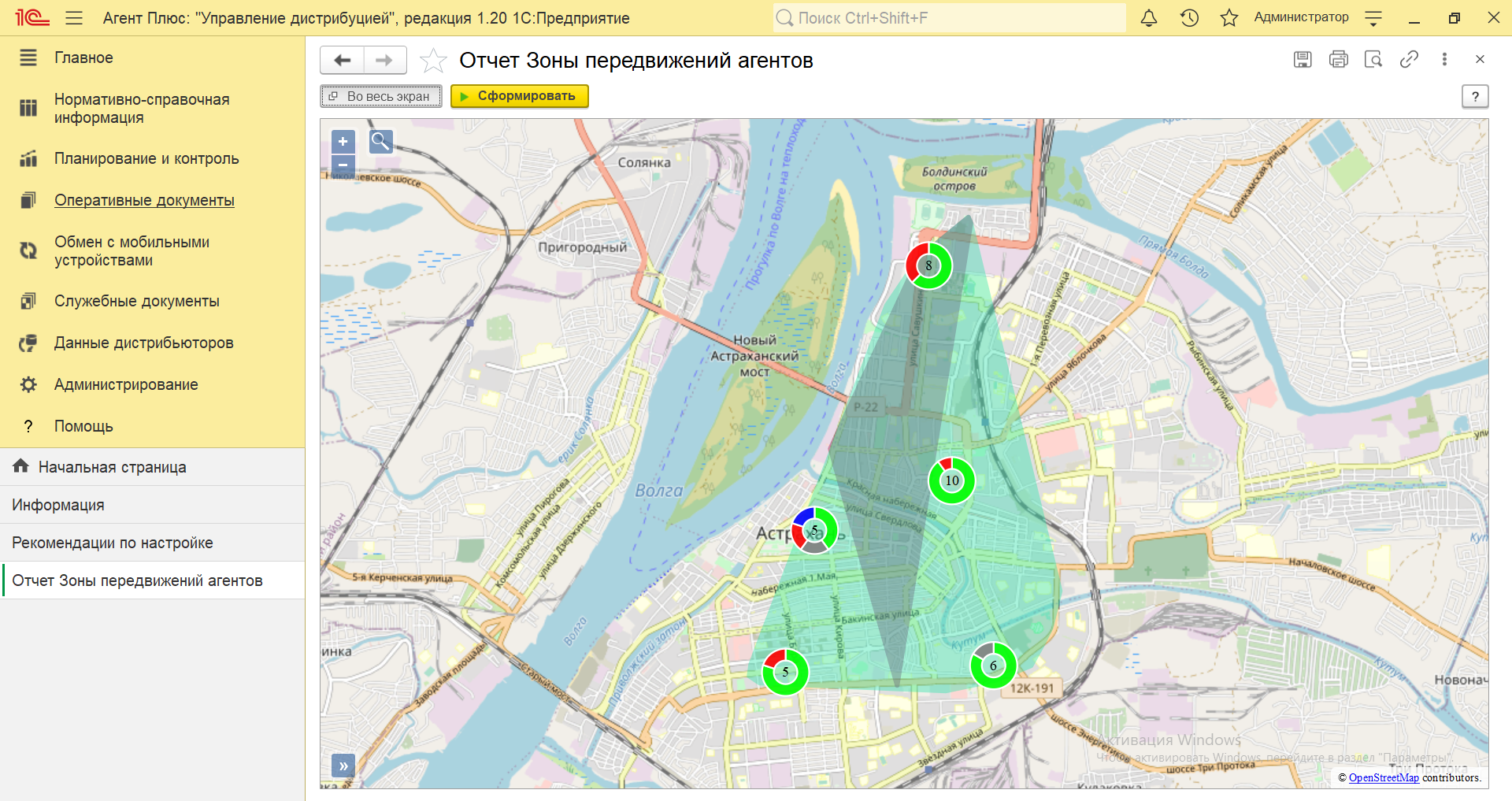This screenshot has height=801, width=1512.
Task: Click the home icon of Начальная страница
Action: pos(21,466)
